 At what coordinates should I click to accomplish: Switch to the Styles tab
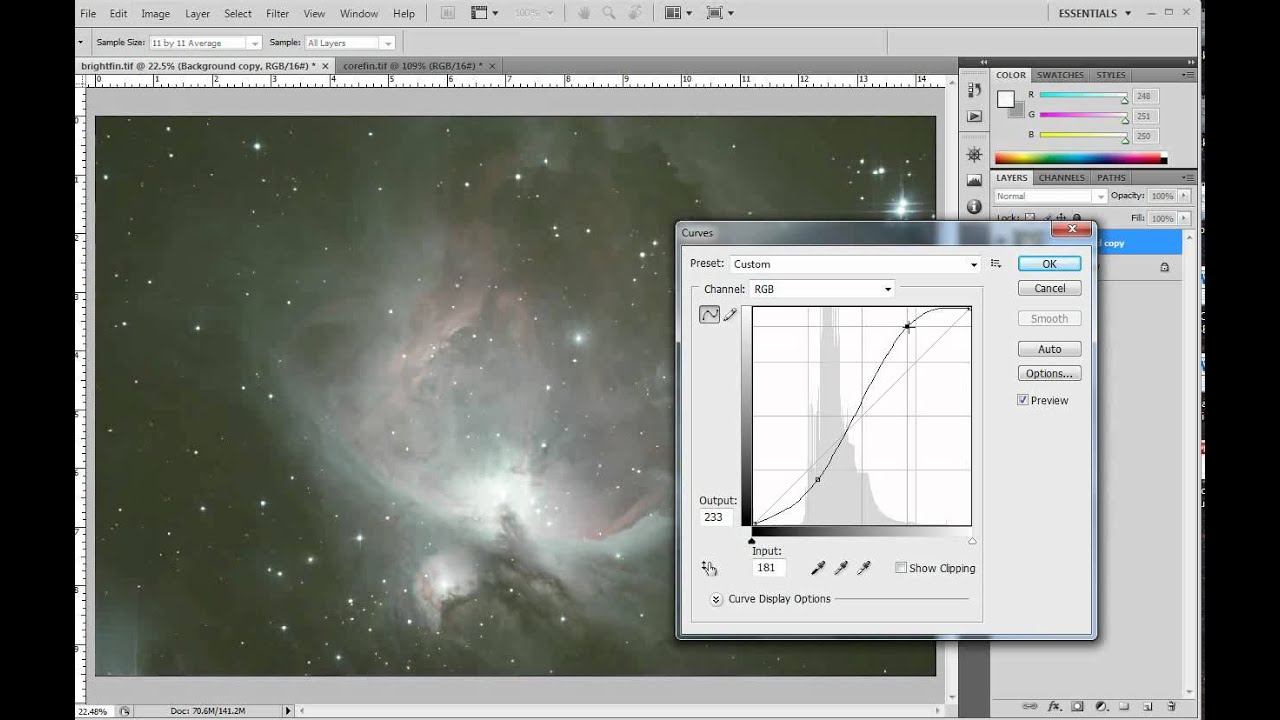pos(1110,75)
